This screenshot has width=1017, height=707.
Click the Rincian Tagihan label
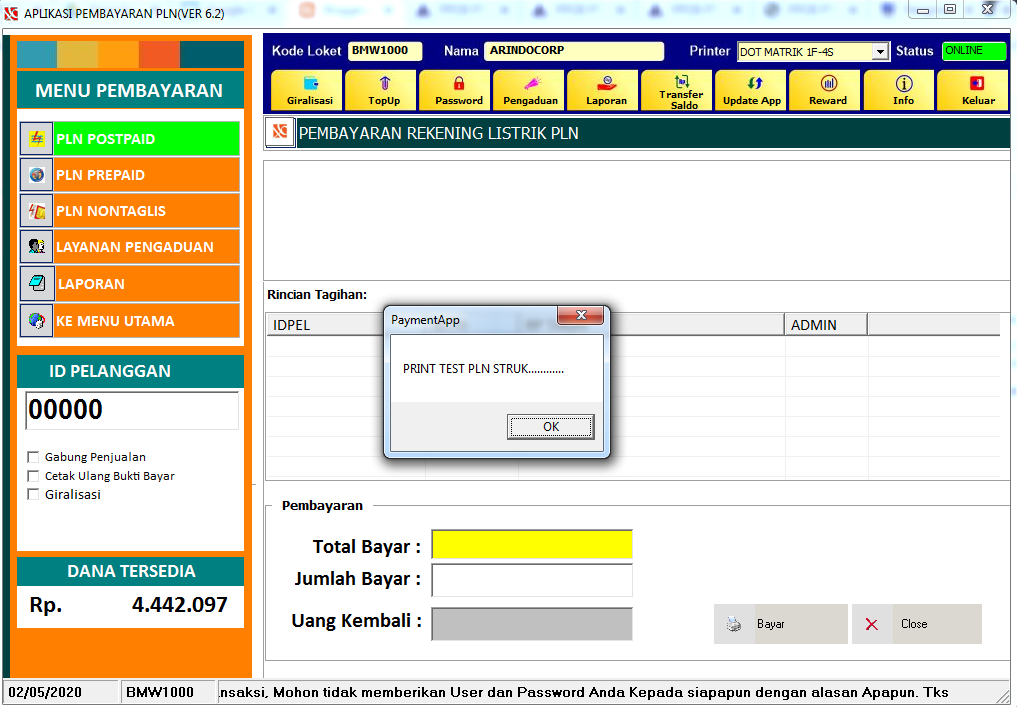point(317,294)
